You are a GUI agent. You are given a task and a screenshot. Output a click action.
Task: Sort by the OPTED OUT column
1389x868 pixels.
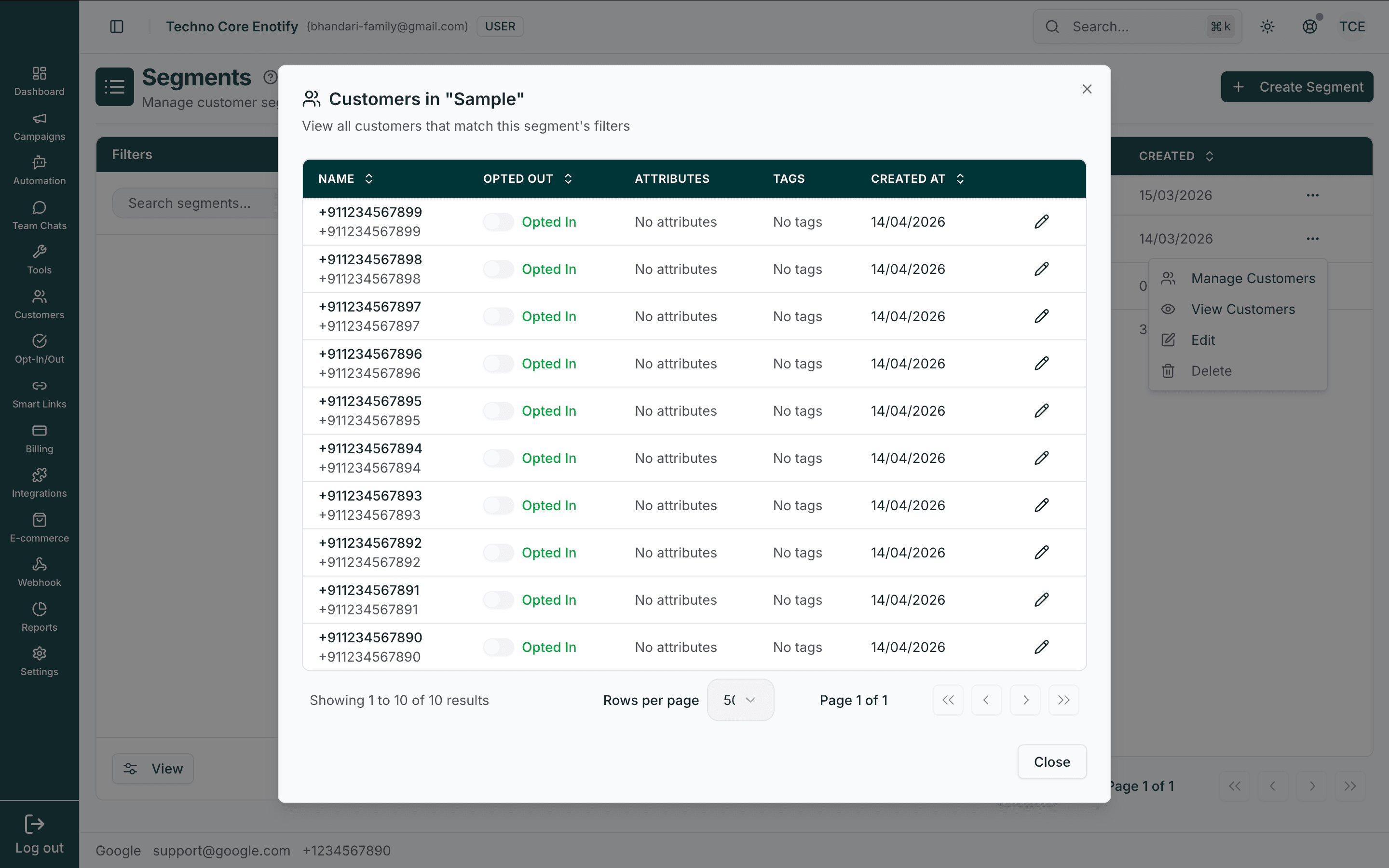pyautogui.click(x=528, y=178)
